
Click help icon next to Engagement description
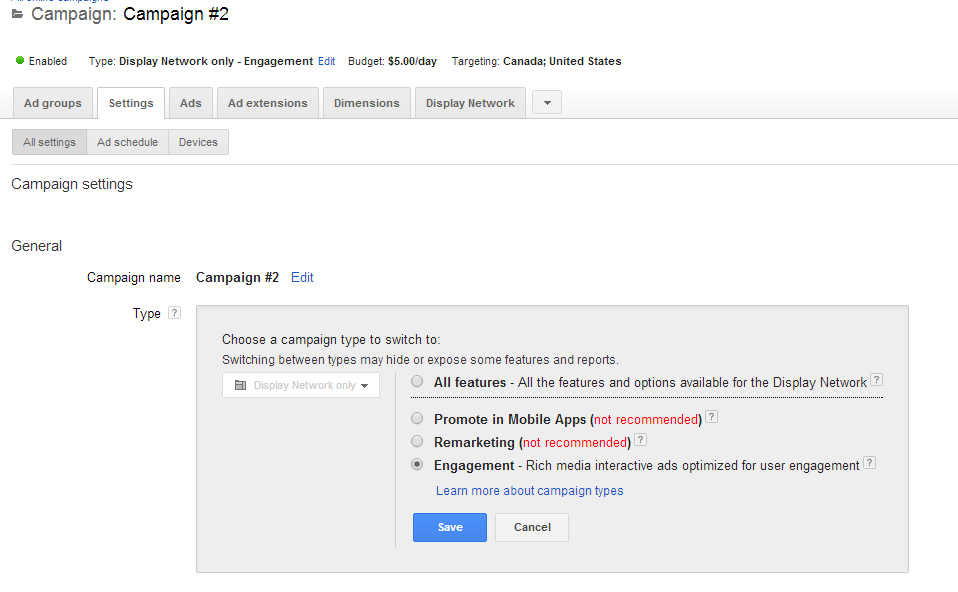pyautogui.click(x=869, y=464)
